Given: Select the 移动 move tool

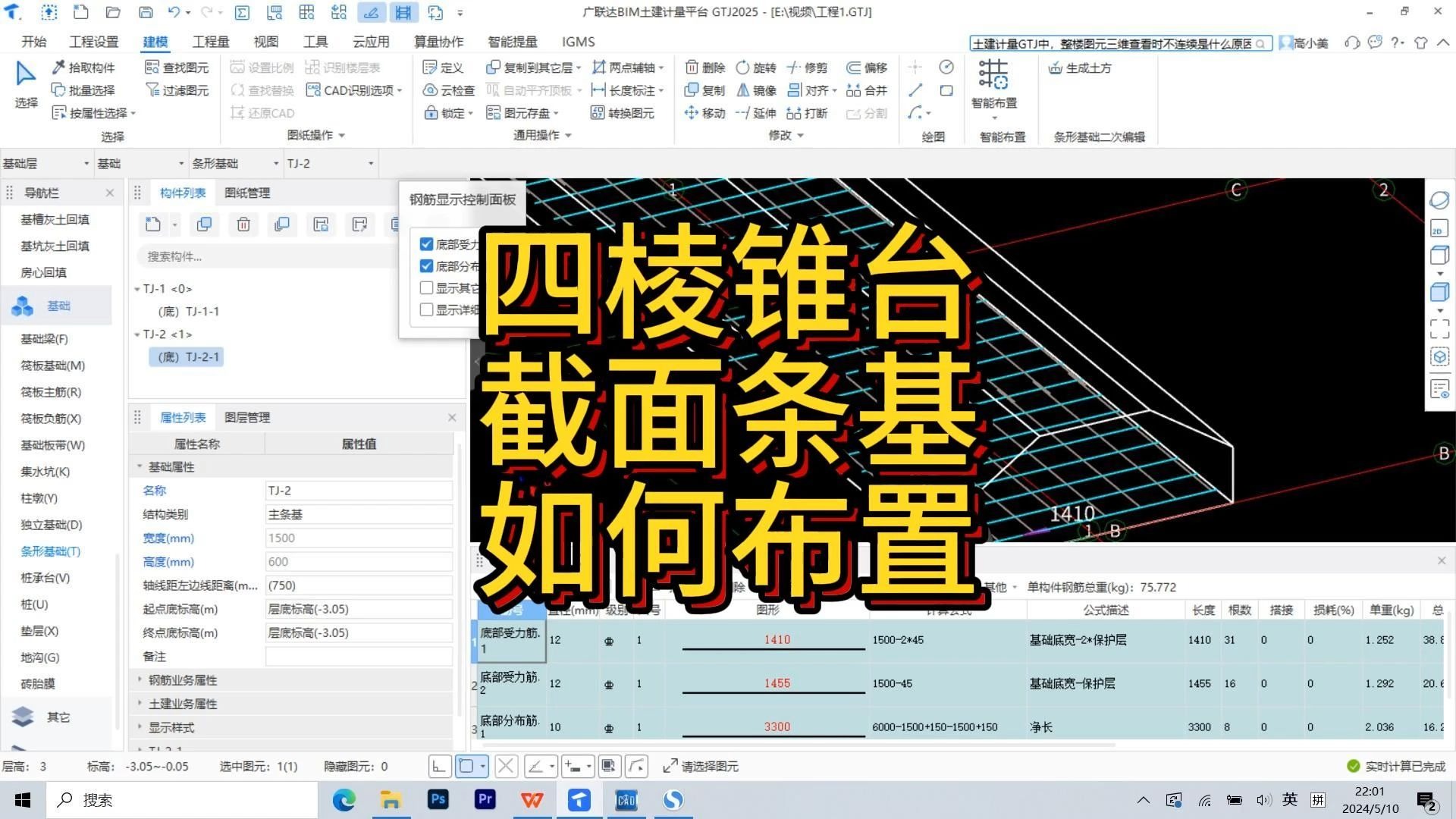Looking at the screenshot, I should click(704, 112).
